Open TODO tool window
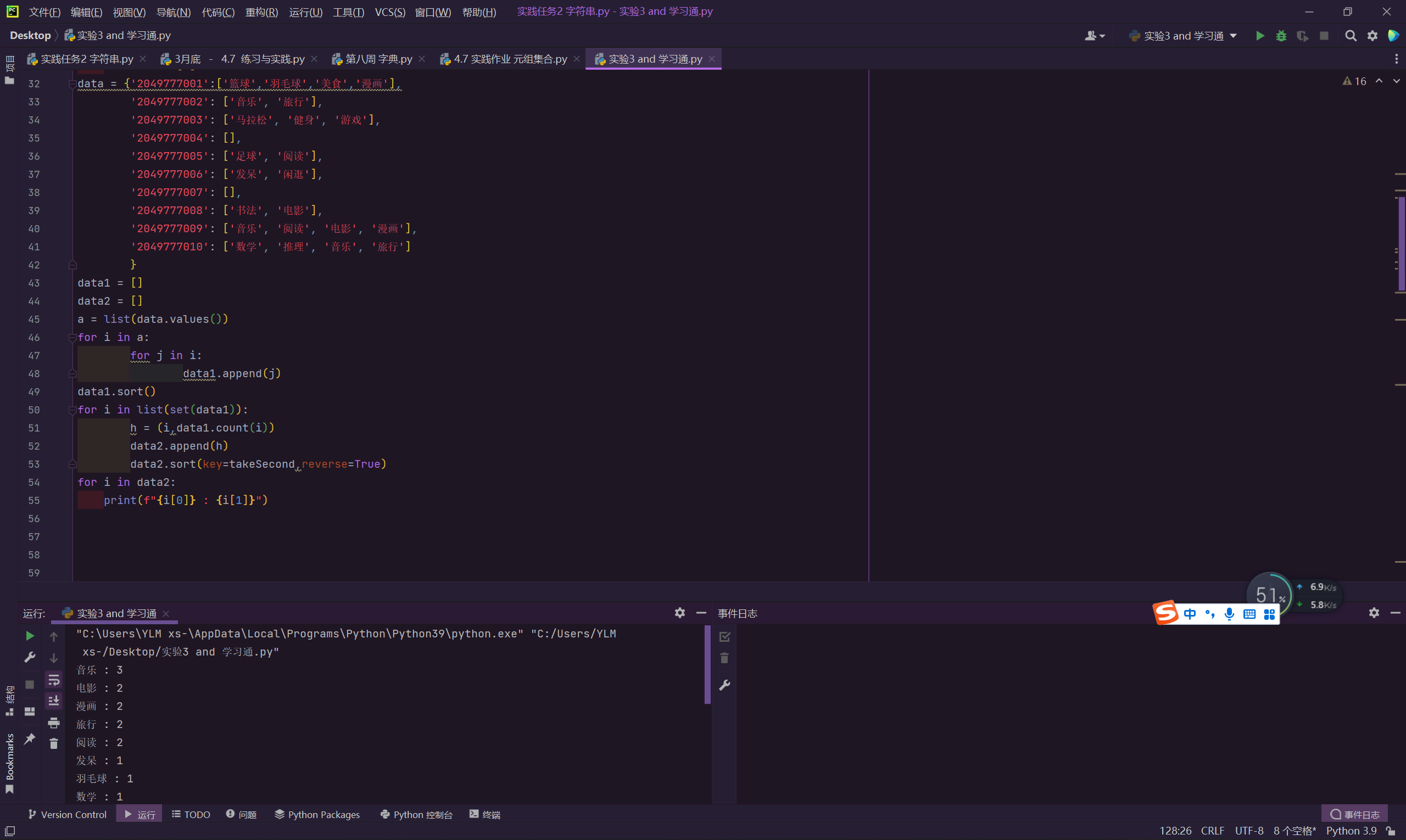 click(191, 814)
